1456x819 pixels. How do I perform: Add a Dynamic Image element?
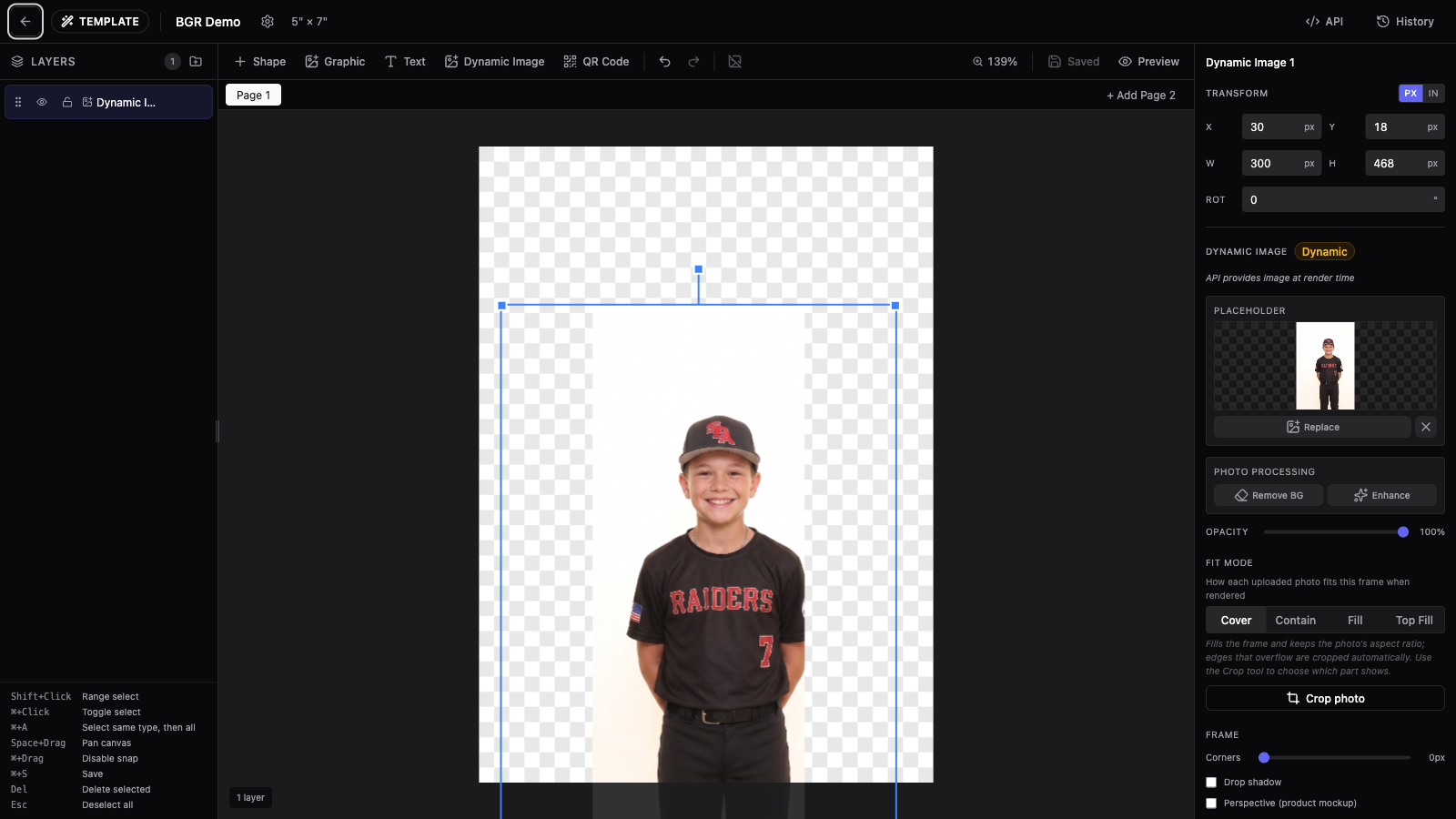point(494,62)
